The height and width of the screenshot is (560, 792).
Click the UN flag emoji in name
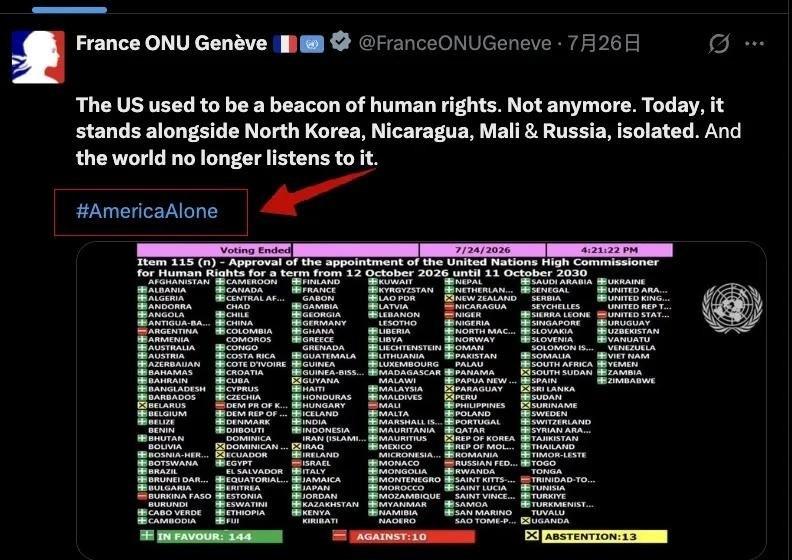312,44
